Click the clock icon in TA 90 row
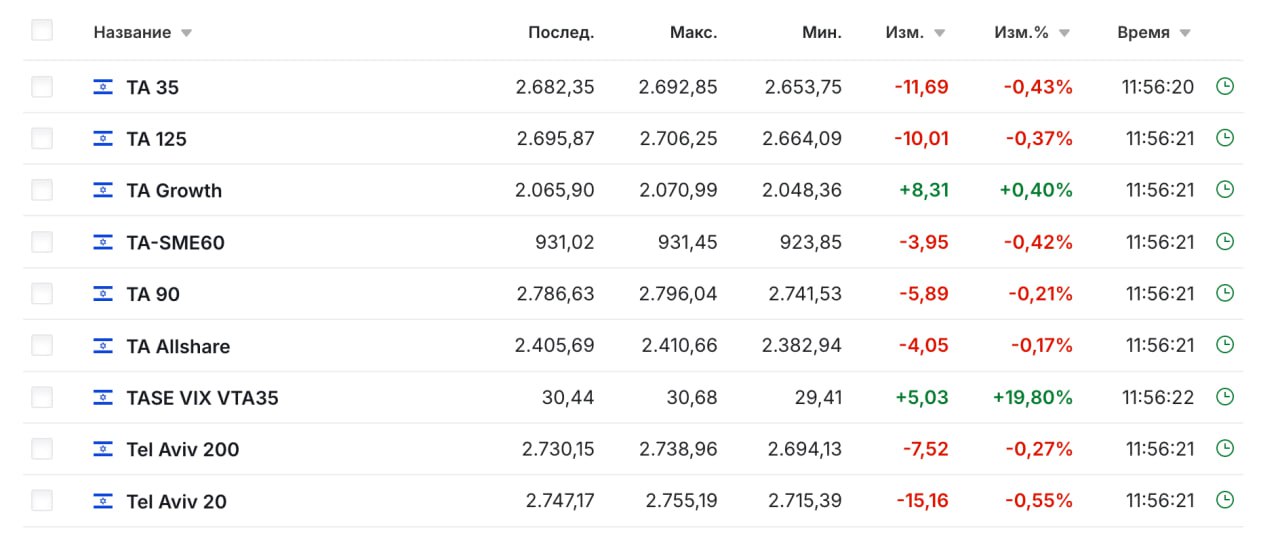Screen dimensions: 1280x541 [1224, 294]
